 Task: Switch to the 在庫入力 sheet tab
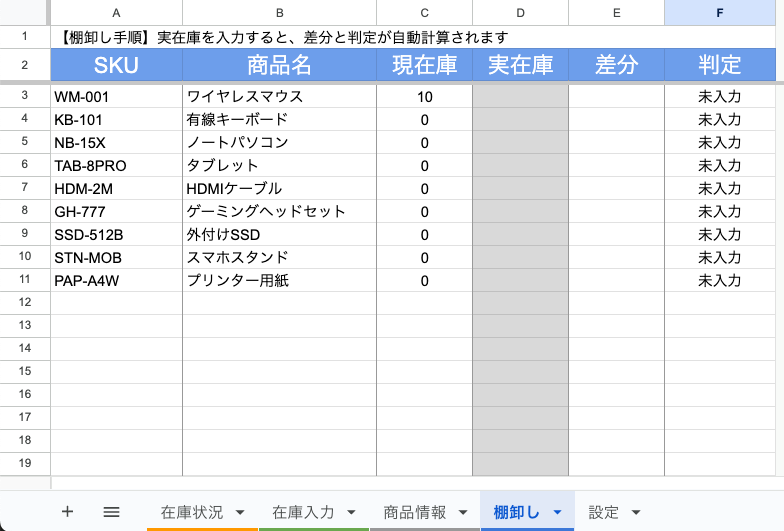[303, 512]
